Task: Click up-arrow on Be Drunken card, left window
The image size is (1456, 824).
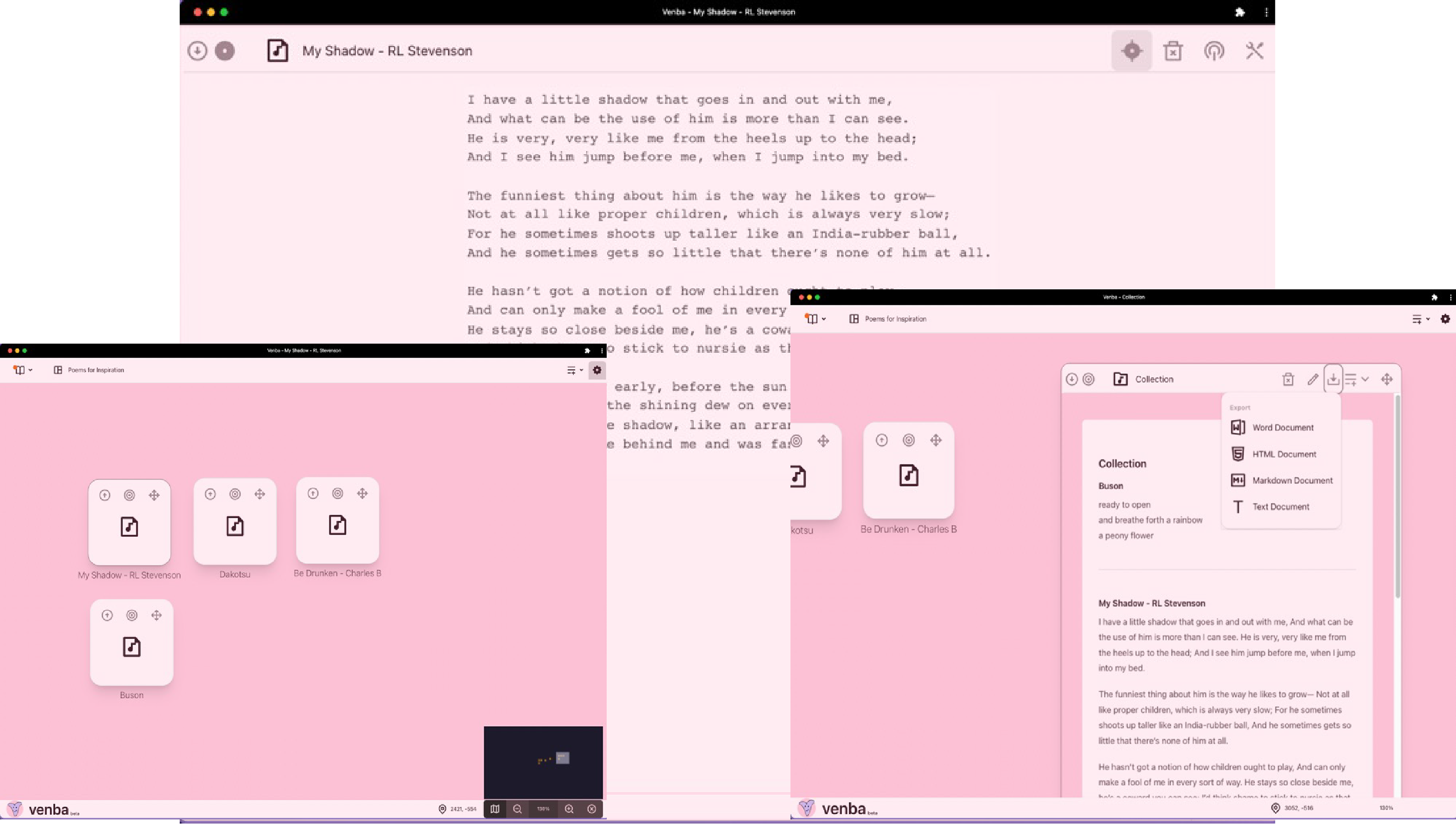Action: point(313,494)
